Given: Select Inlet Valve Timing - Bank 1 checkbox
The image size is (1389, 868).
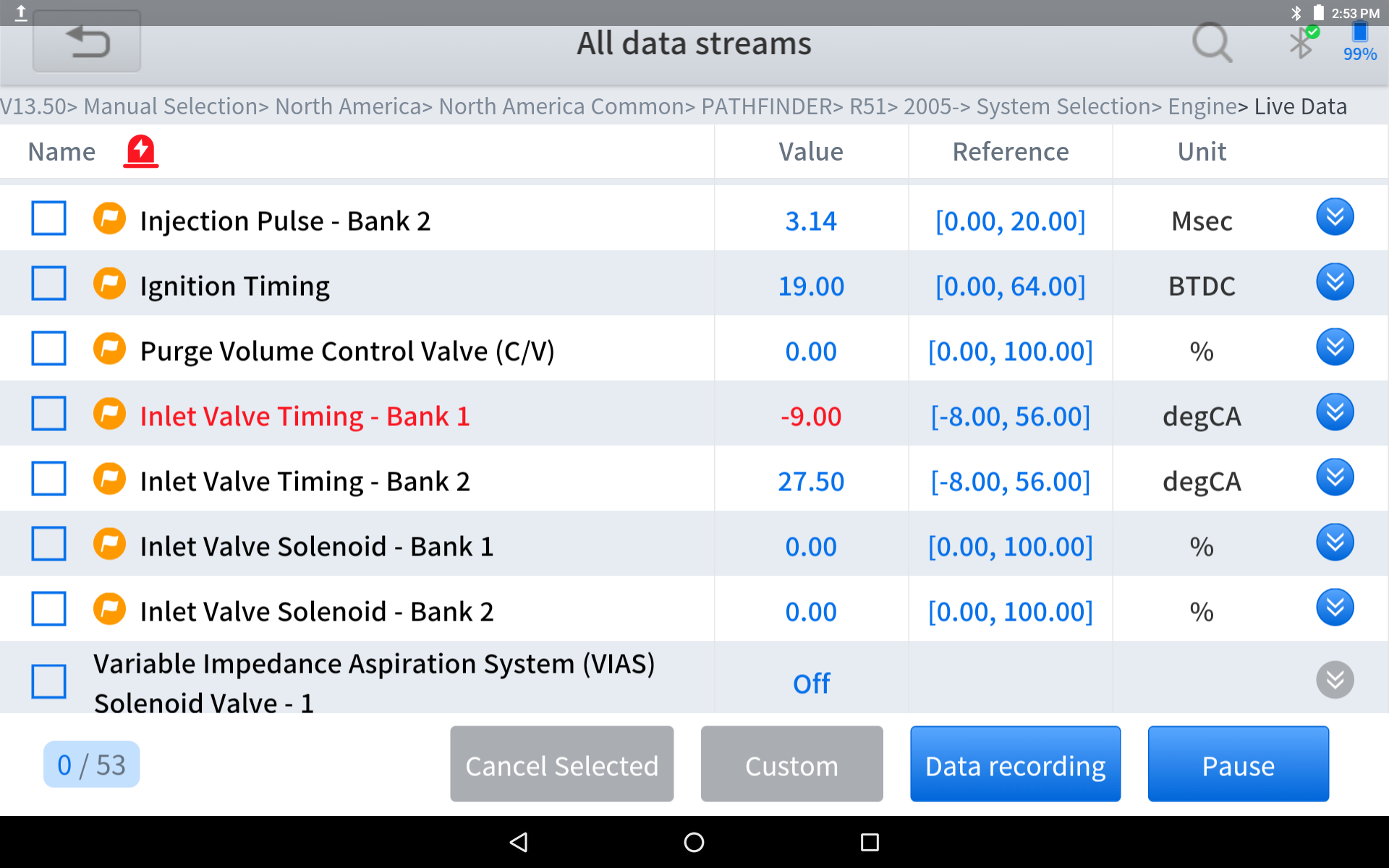Looking at the screenshot, I should (x=48, y=414).
